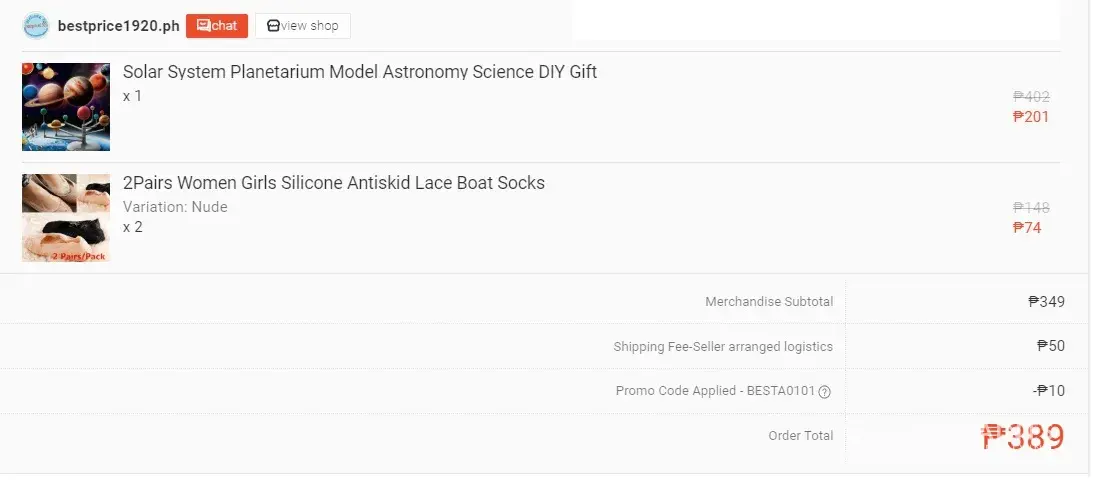
Task: Click the promo code help question mark icon
Action: (x=825, y=392)
